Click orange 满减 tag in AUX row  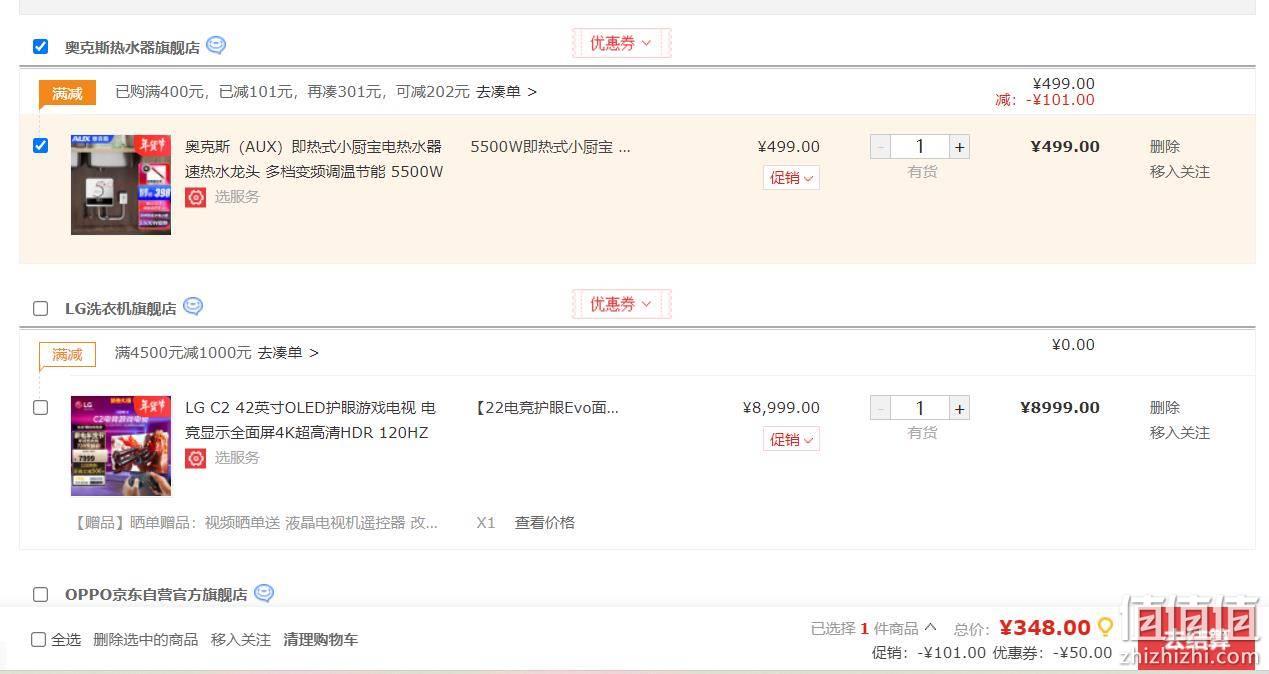[x=67, y=93]
